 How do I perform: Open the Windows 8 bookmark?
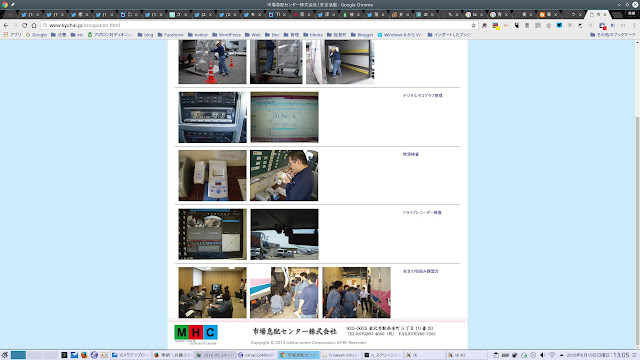pyautogui.click(x=400, y=35)
